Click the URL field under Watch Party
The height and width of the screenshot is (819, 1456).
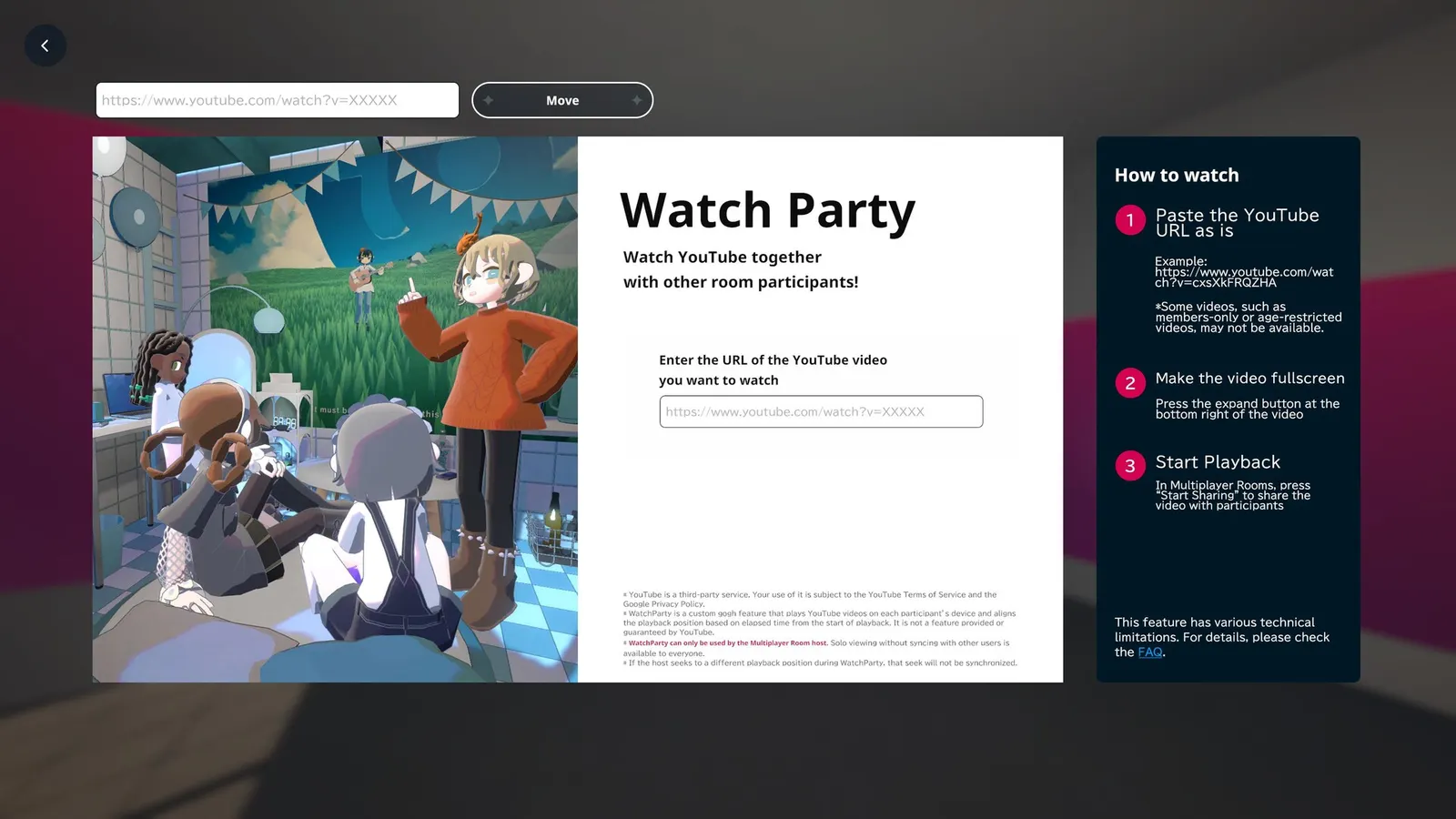821,411
